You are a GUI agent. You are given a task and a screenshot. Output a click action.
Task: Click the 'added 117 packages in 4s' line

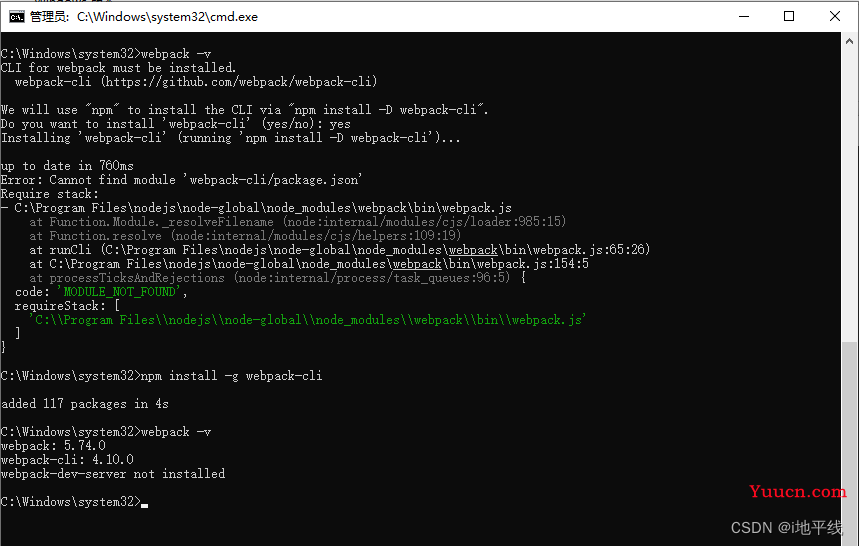point(84,404)
